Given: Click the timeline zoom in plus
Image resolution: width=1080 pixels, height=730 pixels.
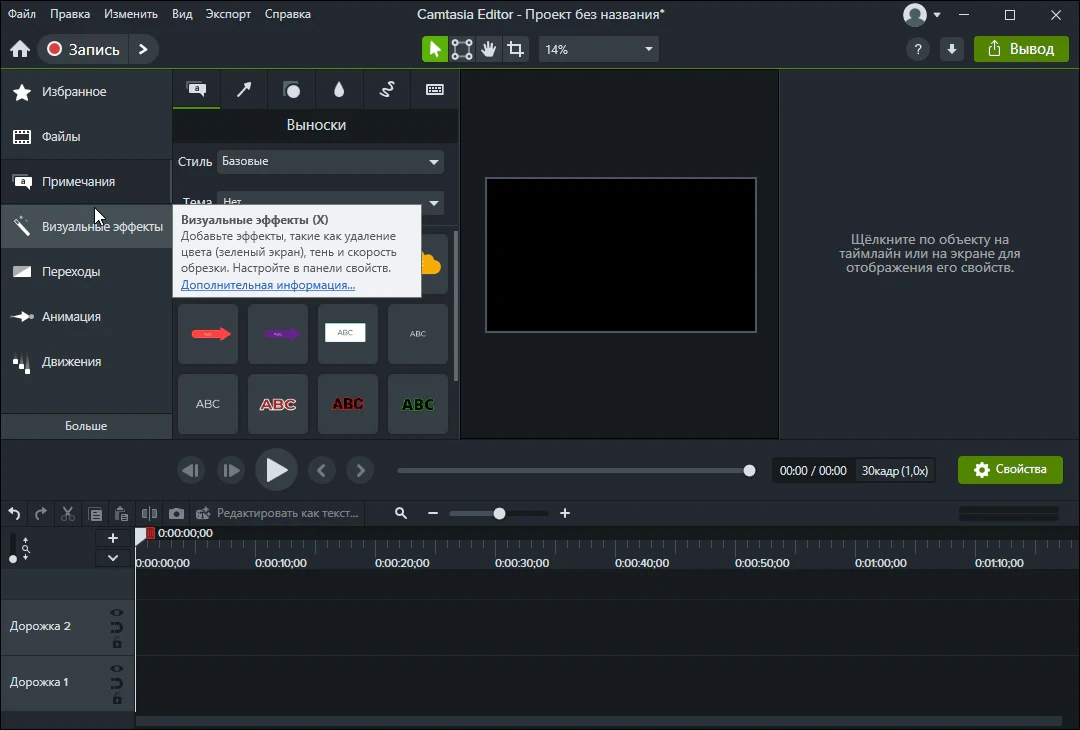Looking at the screenshot, I should pyautogui.click(x=565, y=513).
